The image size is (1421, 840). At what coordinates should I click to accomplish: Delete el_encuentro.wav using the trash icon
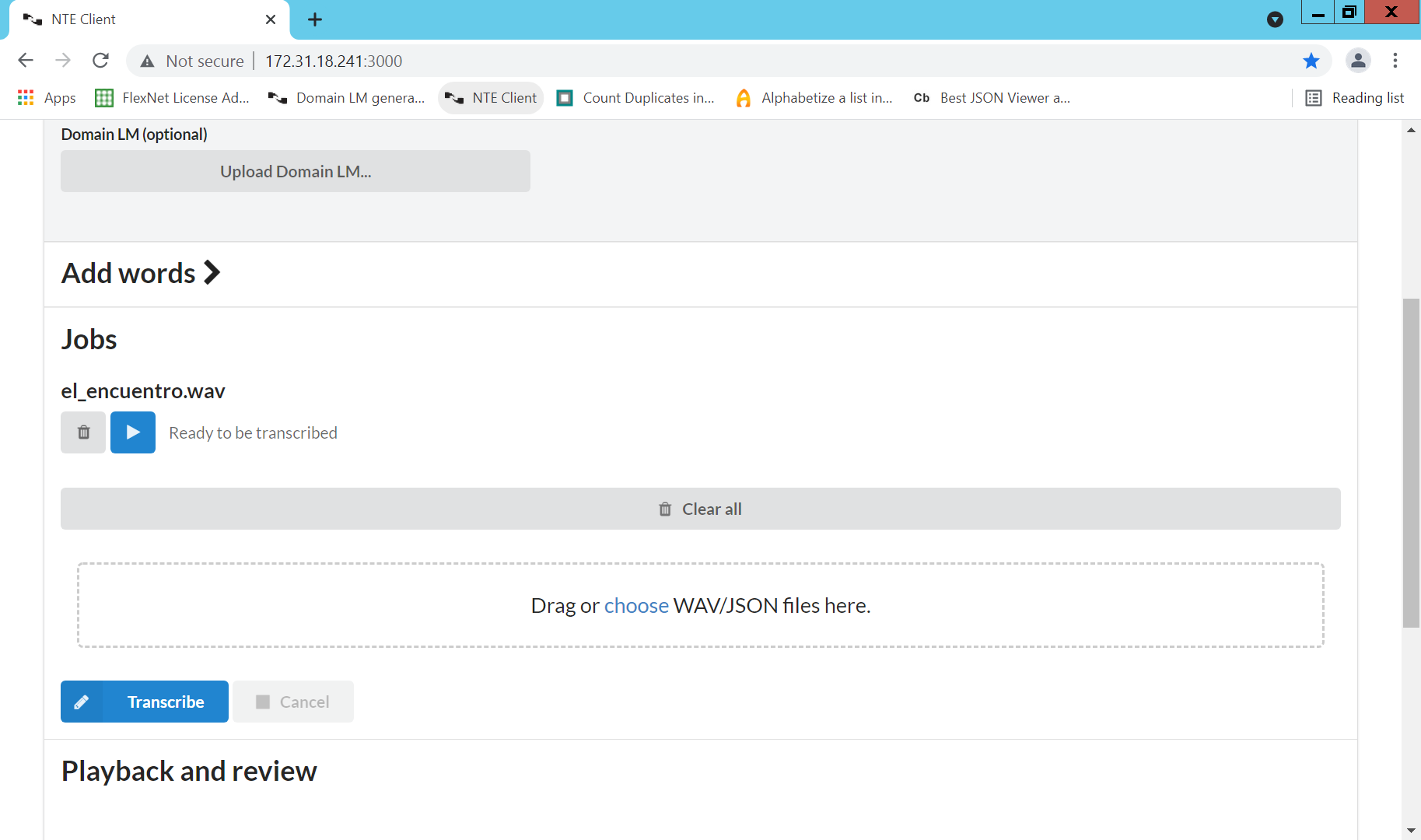[82, 432]
